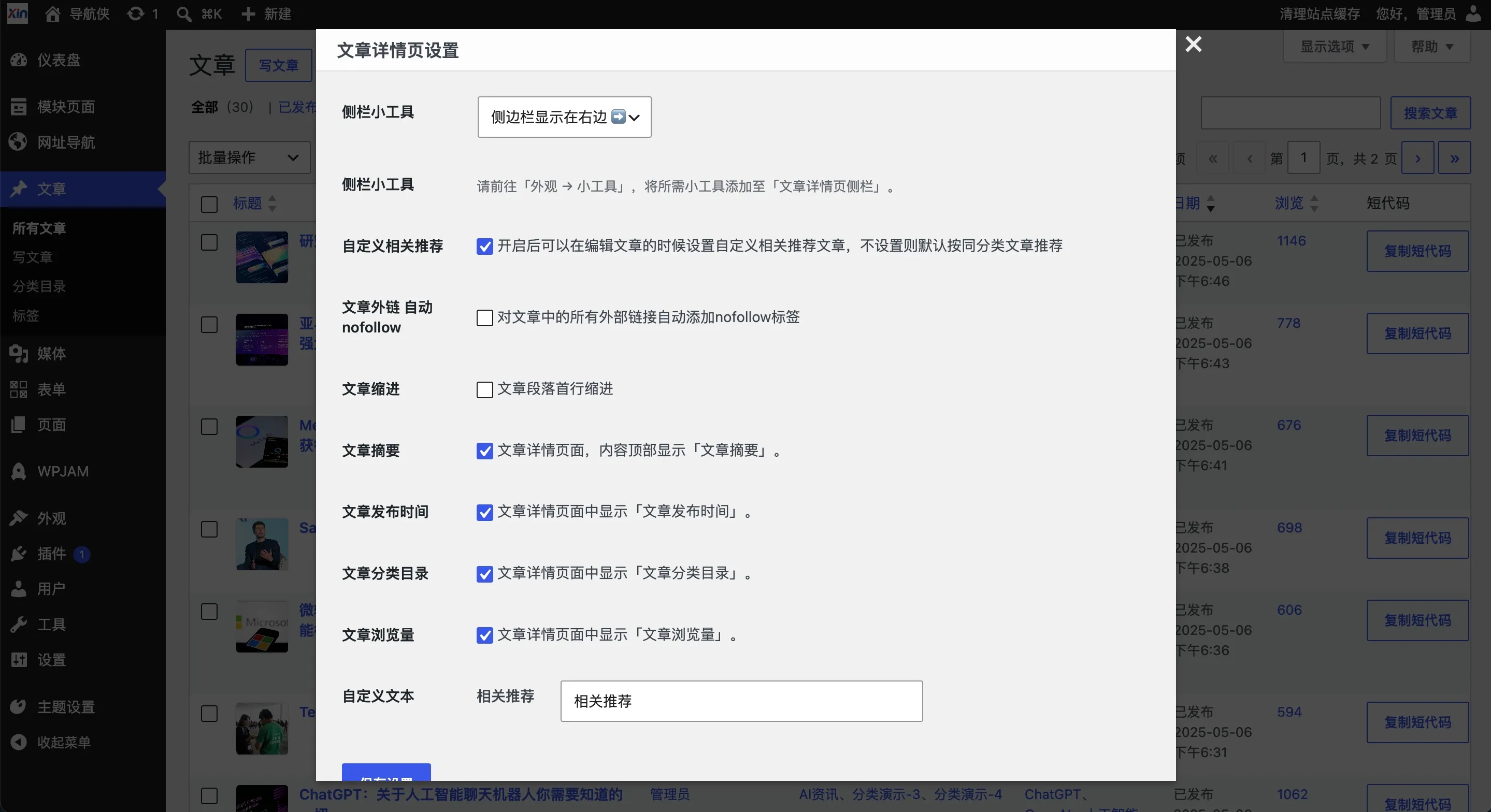Sort posts by 标题 column

(x=255, y=203)
